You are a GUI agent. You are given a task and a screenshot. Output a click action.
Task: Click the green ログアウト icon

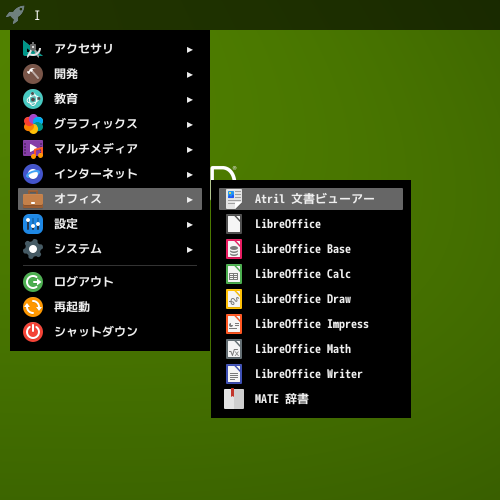pyautogui.click(x=33, y=282)
